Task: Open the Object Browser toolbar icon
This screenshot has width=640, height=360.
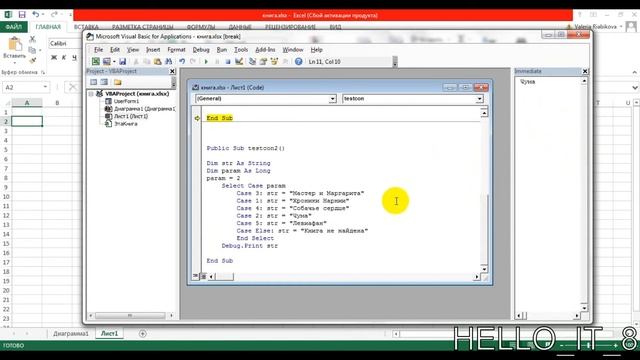Action: (x=274, y=62)
